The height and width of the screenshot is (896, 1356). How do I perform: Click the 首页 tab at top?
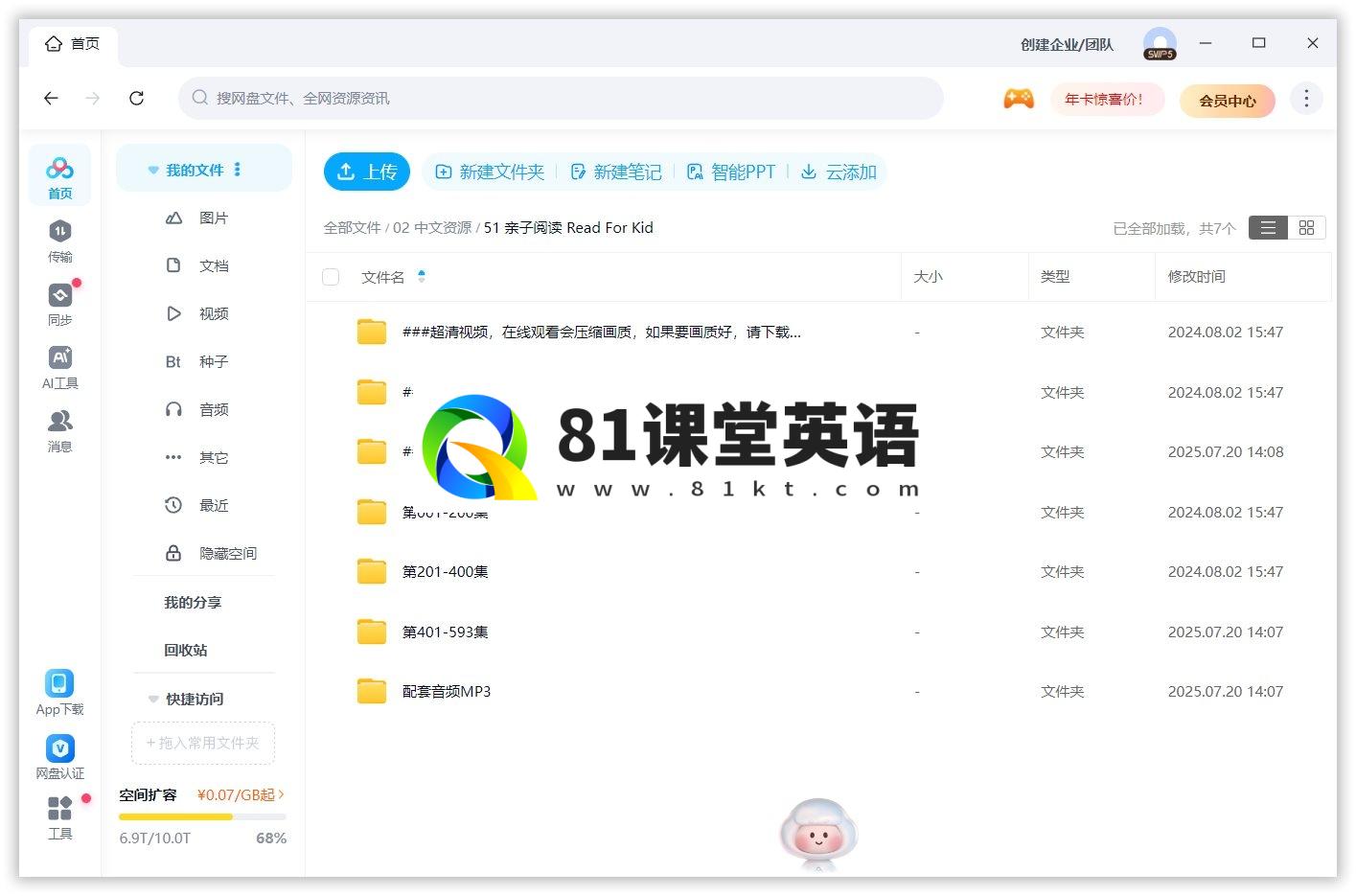73,44
